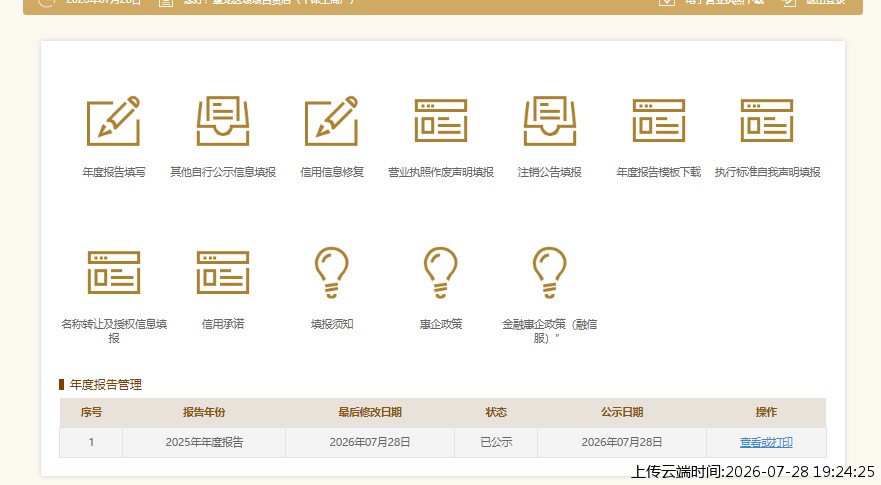Click the 信用信息修复 pencil icon
Viewport: 881px width, 485px height.
tap(331, 121)
